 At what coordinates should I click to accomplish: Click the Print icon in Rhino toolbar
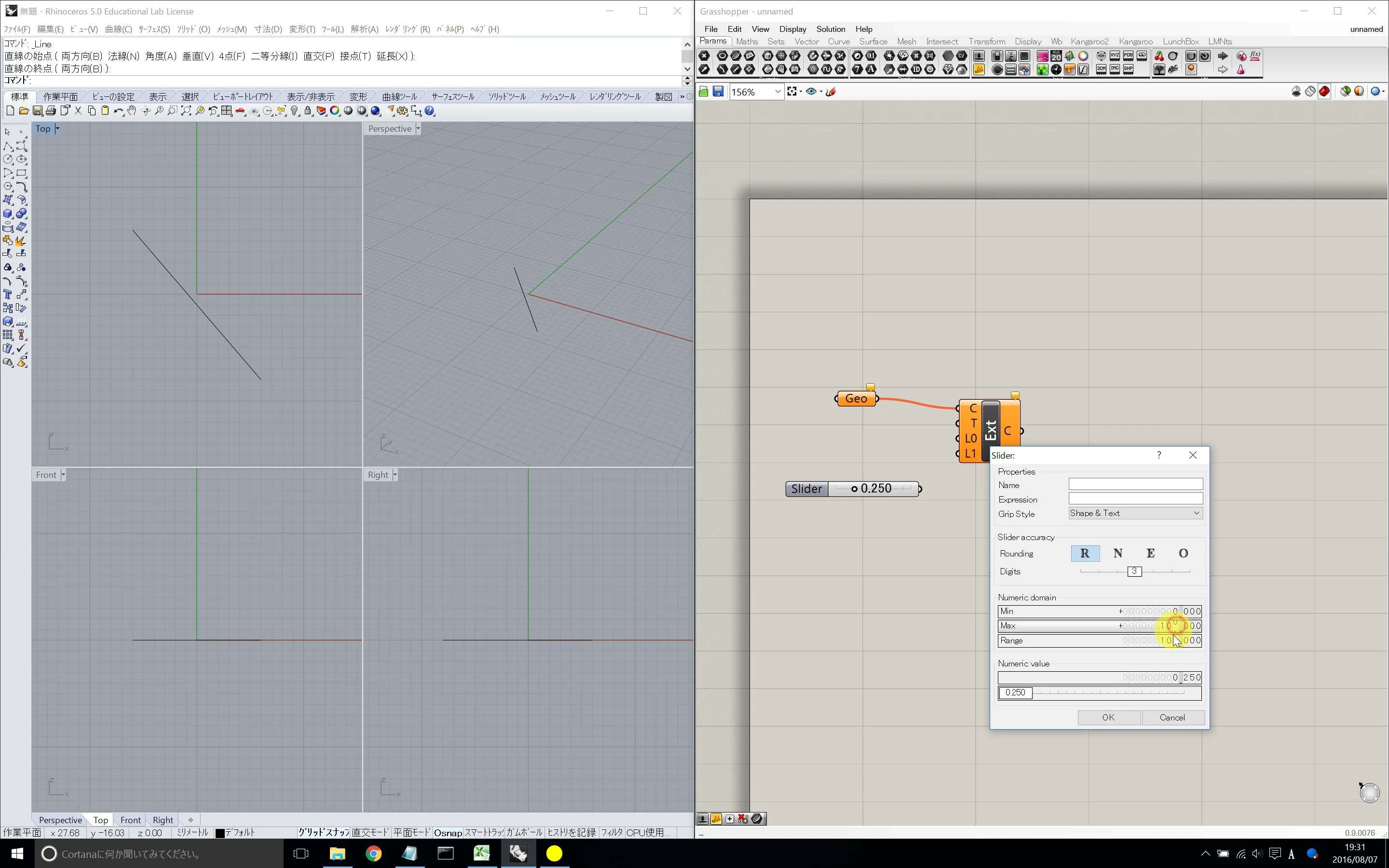[51, 111]
